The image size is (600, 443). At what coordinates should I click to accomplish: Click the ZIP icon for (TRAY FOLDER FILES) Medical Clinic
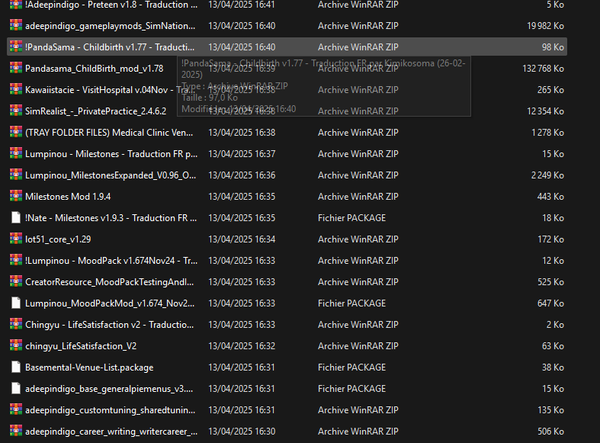coord(16,132)
